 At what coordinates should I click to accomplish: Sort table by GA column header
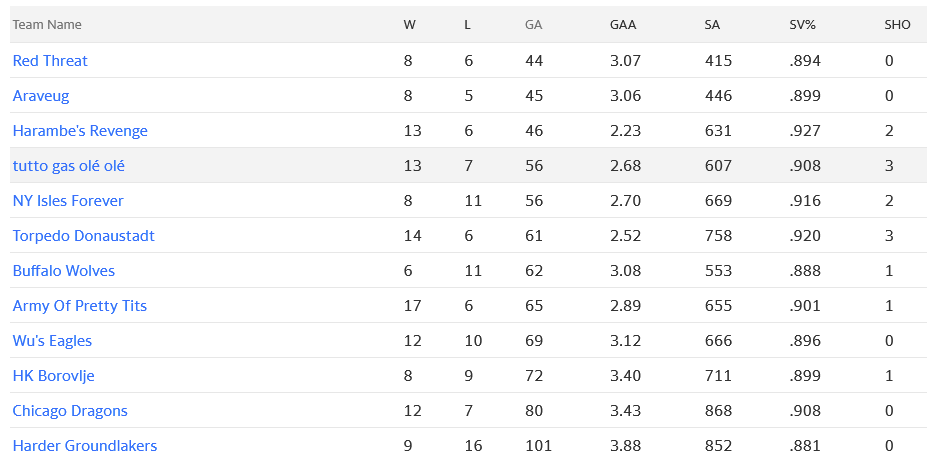click(x=534, y=25)
